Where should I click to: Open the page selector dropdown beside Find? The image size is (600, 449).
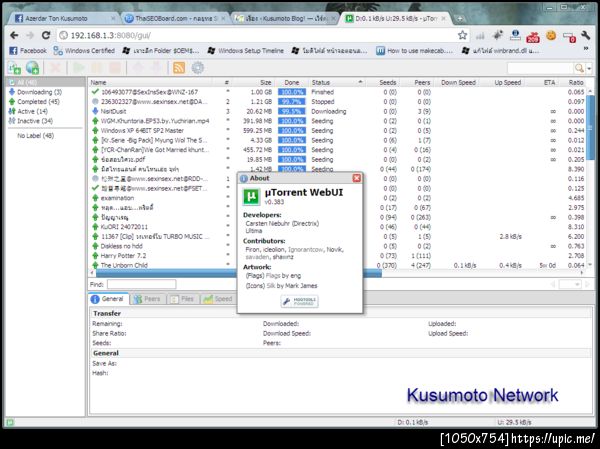click(569, 284)
